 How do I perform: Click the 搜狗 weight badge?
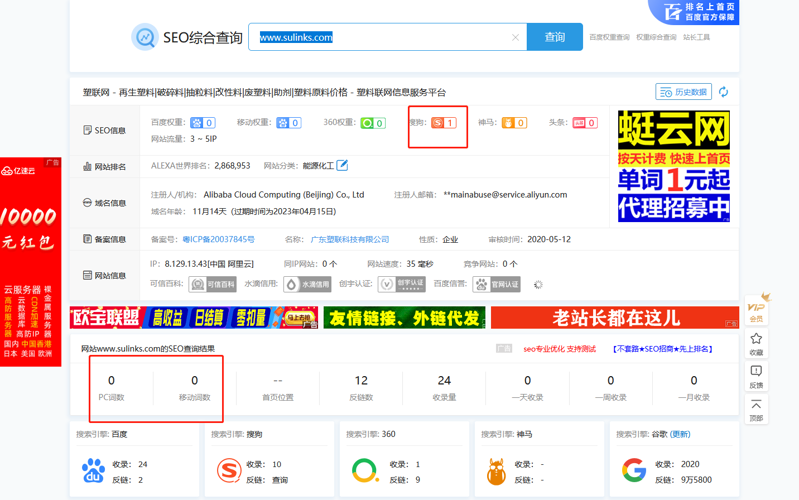pyautogui.click(x=444, y=123)
